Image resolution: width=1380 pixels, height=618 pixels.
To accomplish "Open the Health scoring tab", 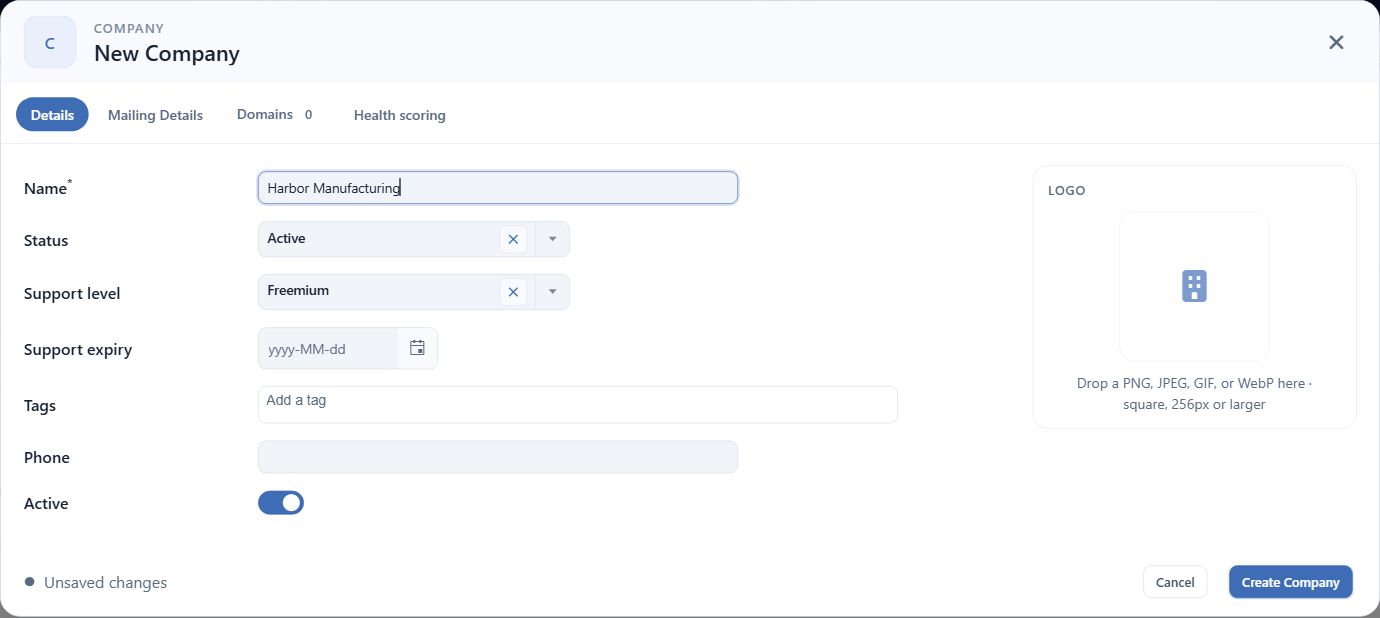I will (x=400, y=115).
